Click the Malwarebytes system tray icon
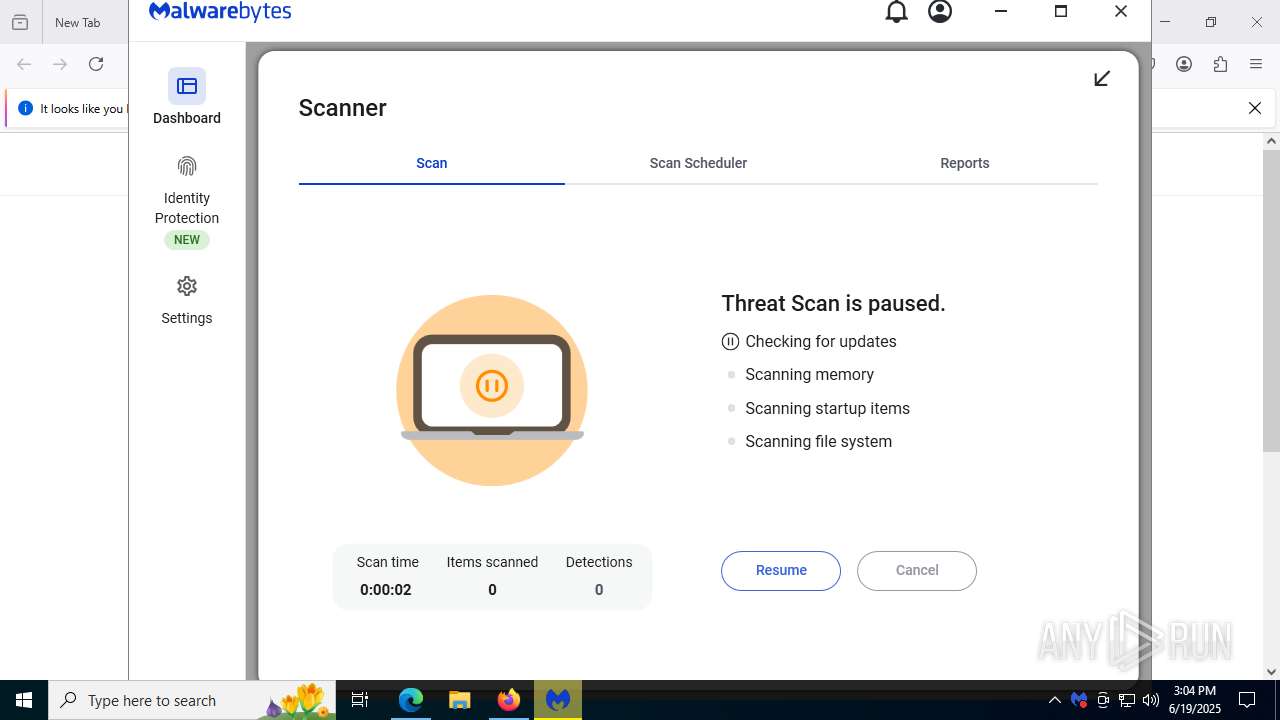The height and width of the screenshot is (720, 1280). click(1079, 700)
